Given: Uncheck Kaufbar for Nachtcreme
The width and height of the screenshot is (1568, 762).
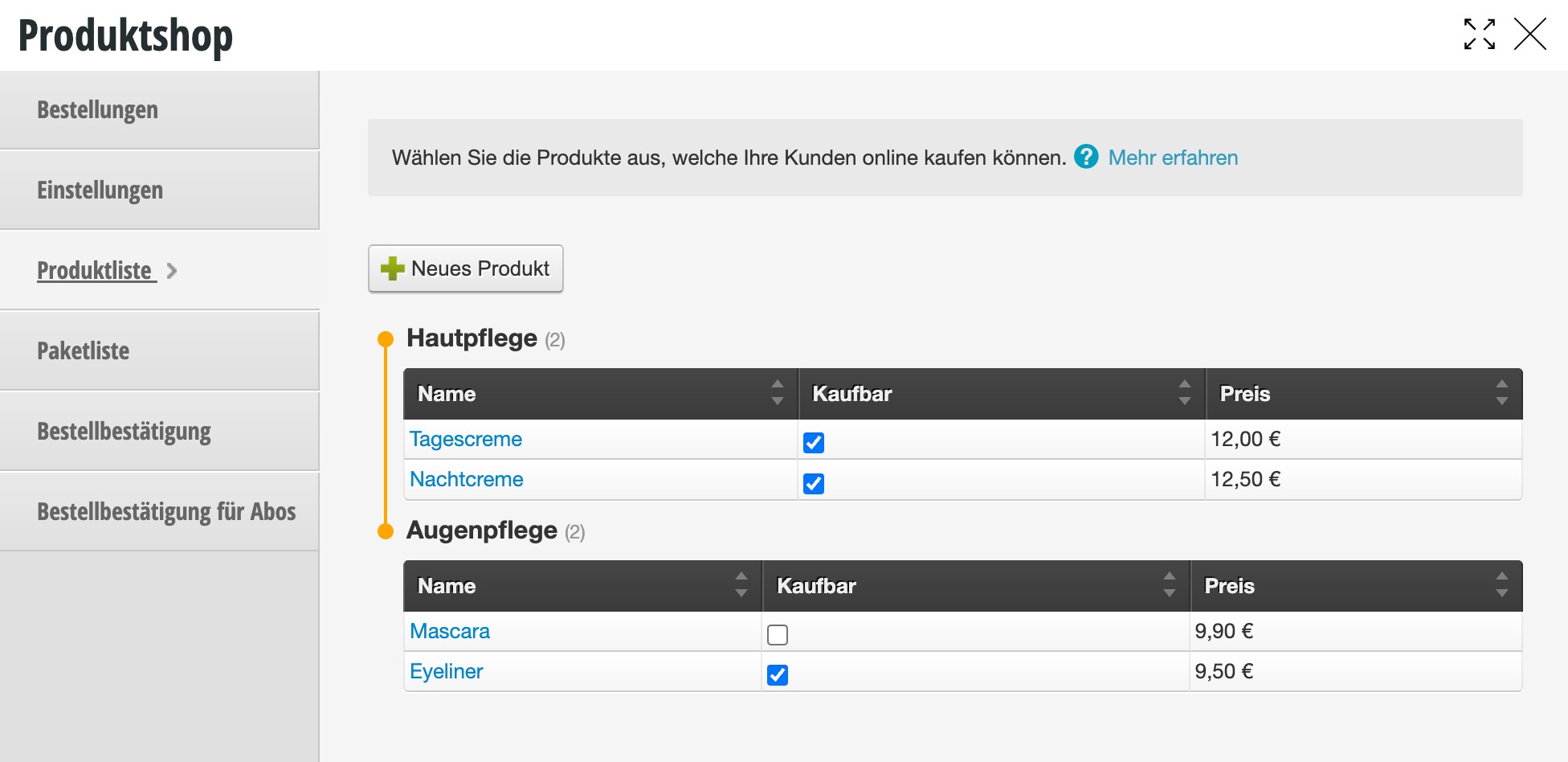Looking at the screenshot, I should (814, 483).
